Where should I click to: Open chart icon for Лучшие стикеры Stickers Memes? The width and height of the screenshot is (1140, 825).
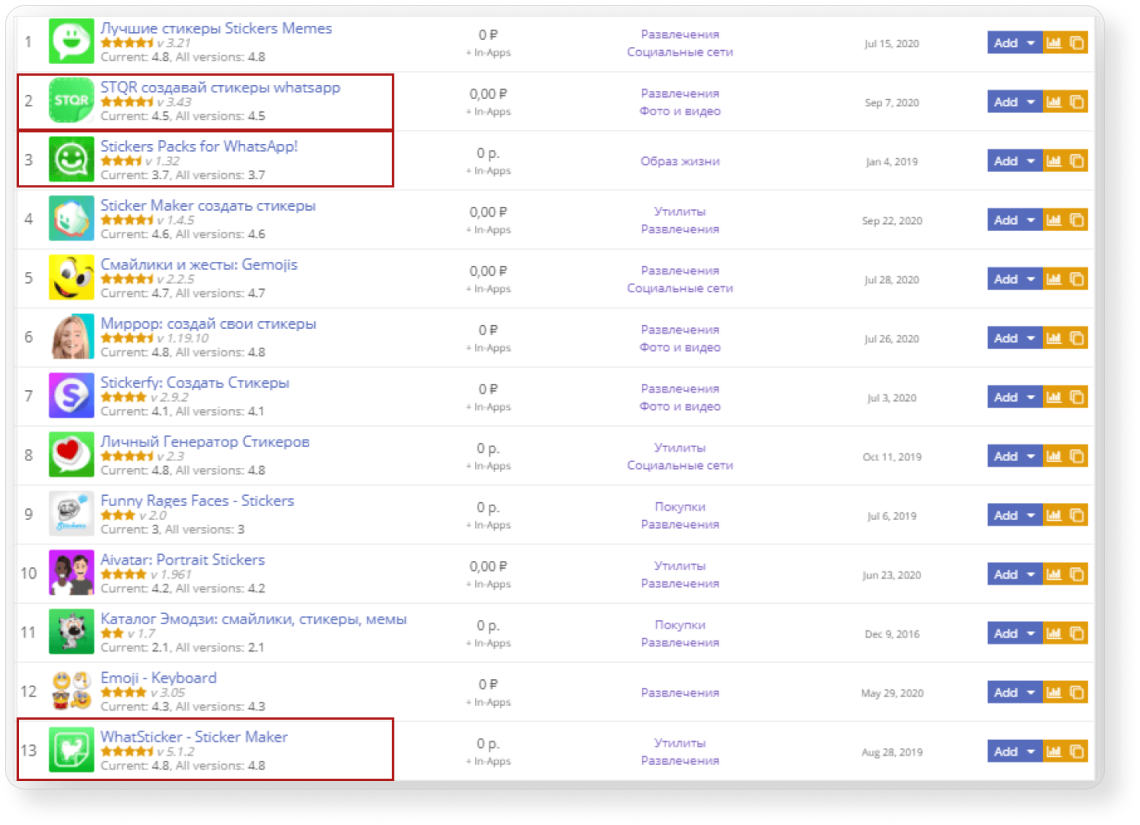[x=1053, y=43]
